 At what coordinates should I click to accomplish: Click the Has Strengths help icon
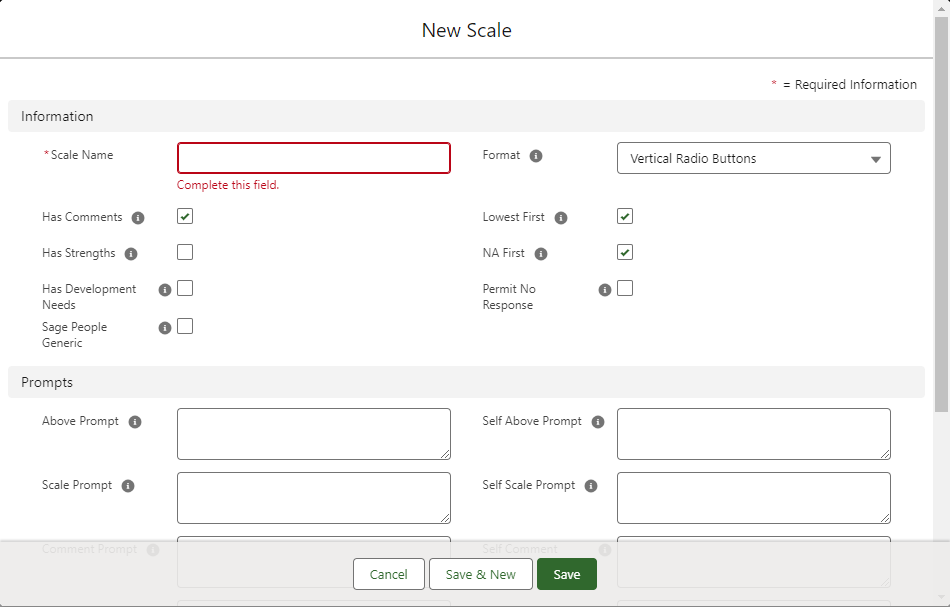[x=131, y=254]
